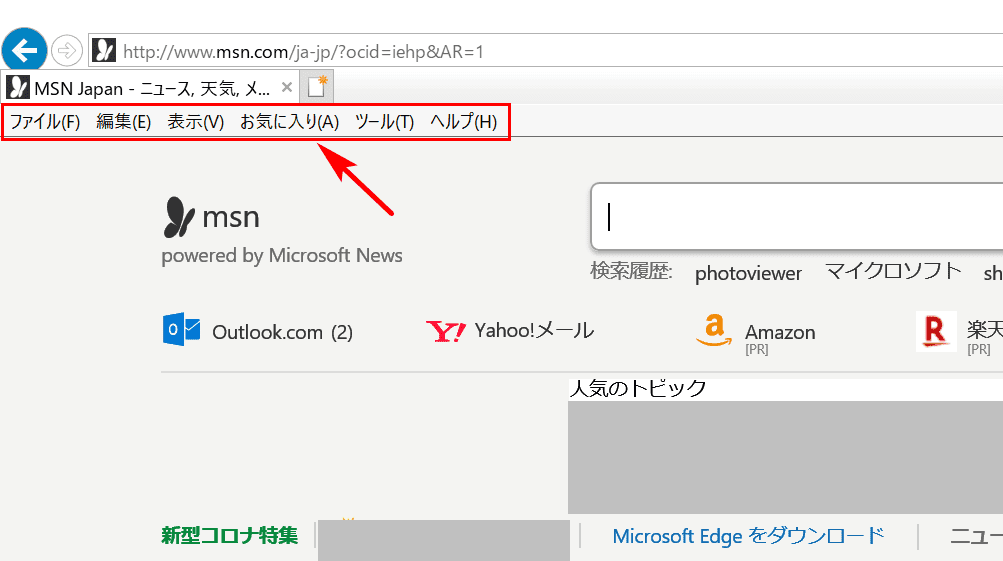Select the MSN Japan tab
Image resolution: width=1003 pixels, height=561 pixels.
click(151, 88)
